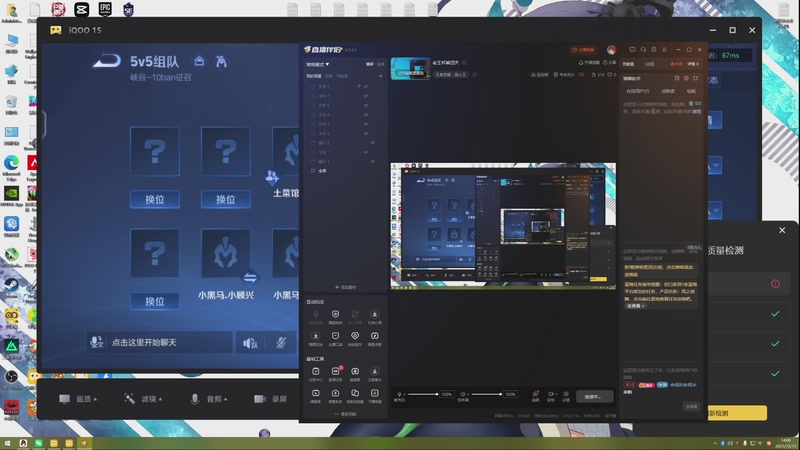Click the 点击这里开始聊天 chat field

[160, 342]
